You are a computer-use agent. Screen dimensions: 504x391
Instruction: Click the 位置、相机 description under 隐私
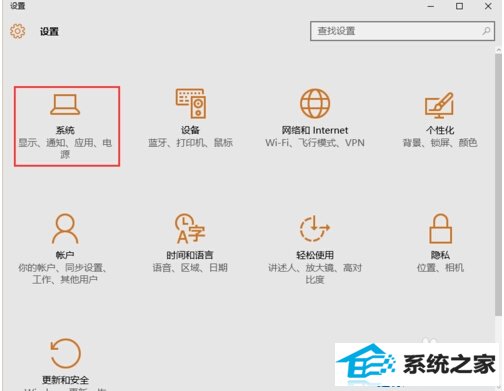coord(440,268)
